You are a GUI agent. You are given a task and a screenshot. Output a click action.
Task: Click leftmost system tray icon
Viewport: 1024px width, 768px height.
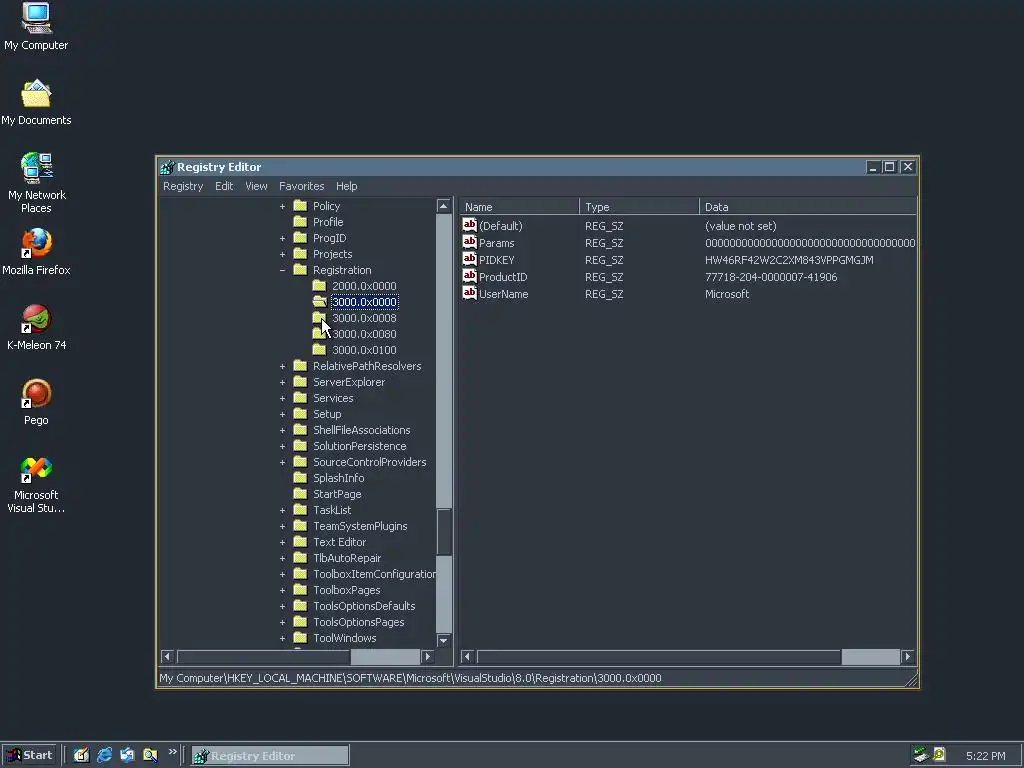click(x=921, y=755)
